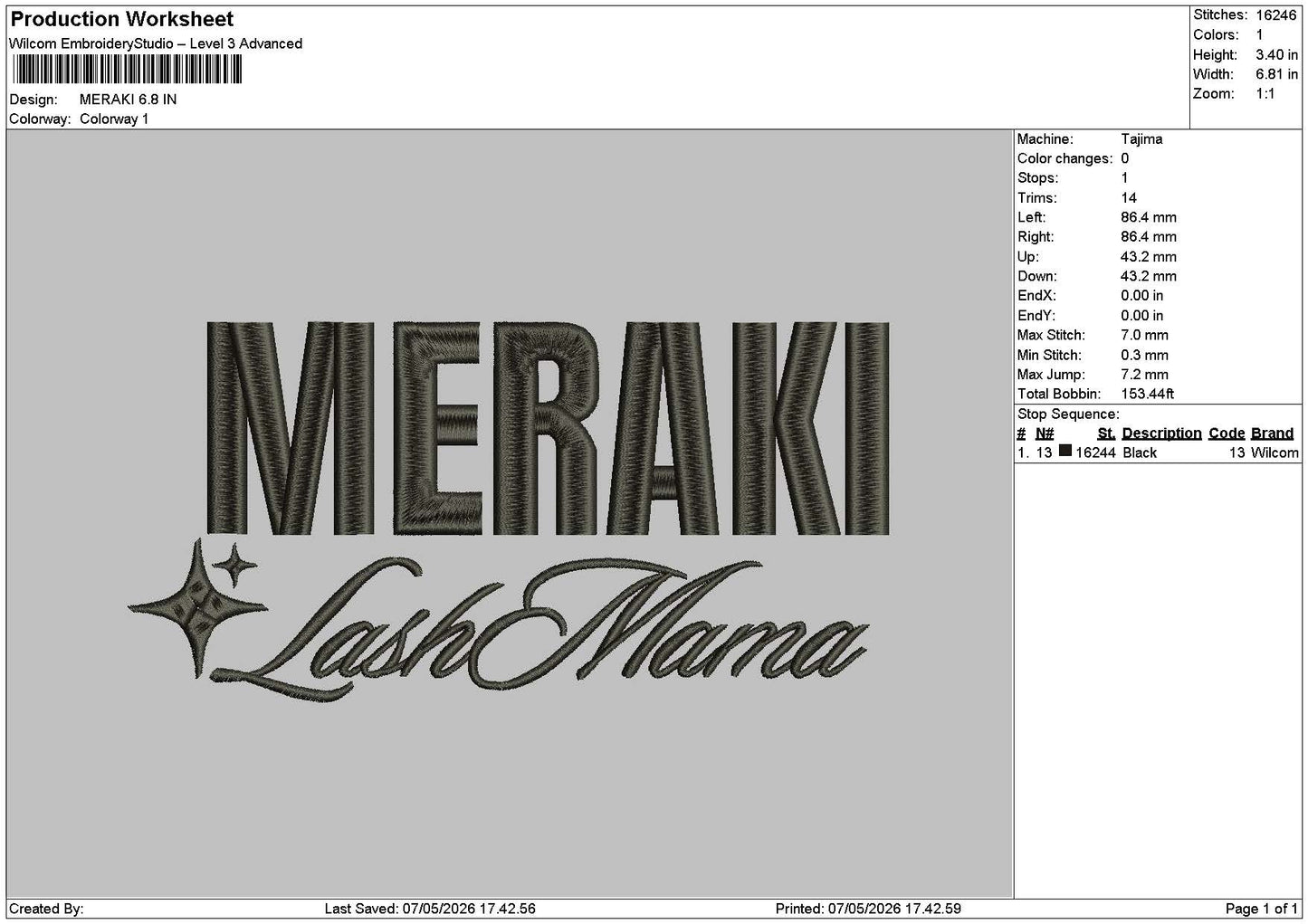
Task: Select the 'Colorway 1' value
Action: click(114, 119)
